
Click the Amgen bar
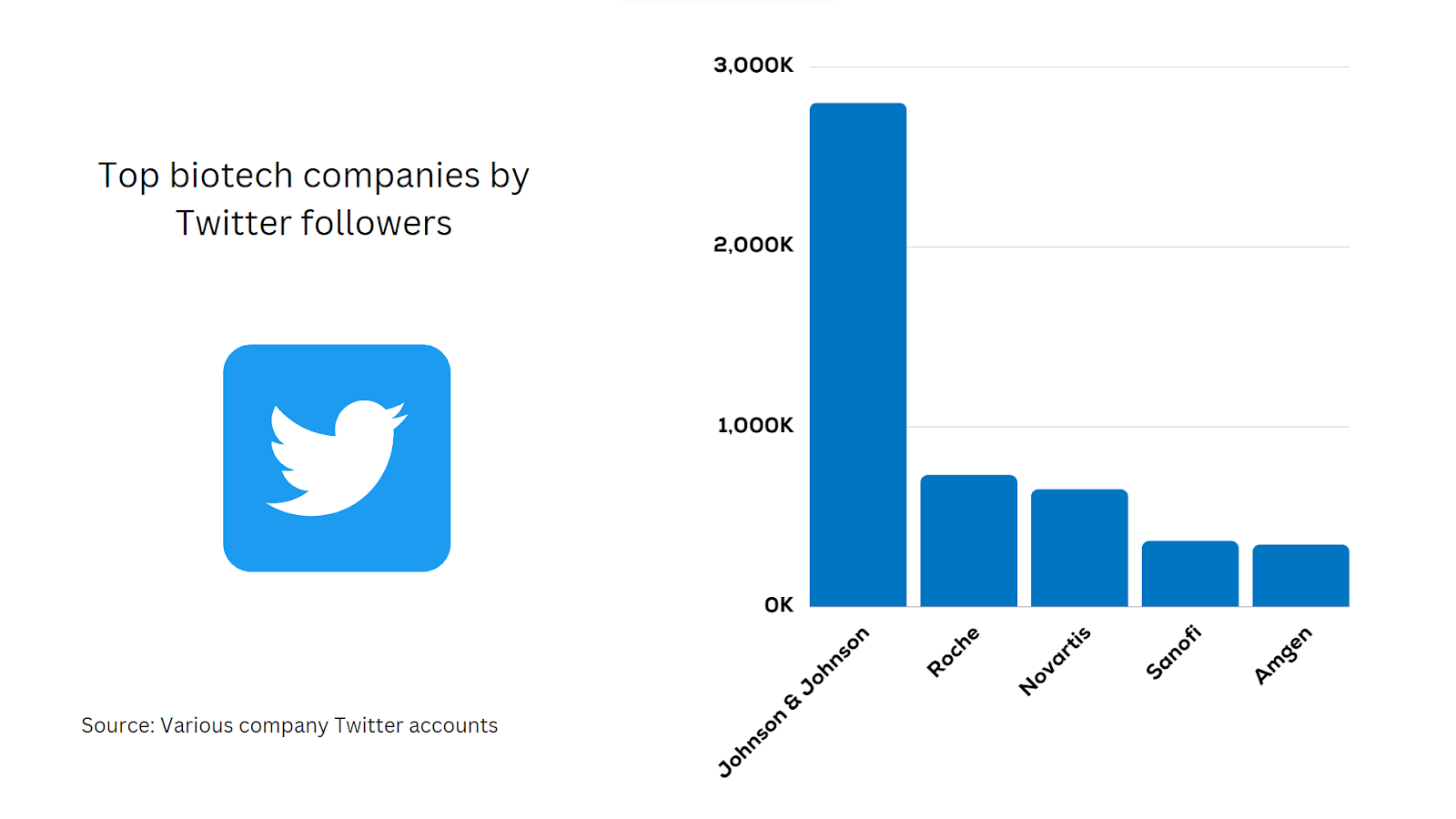coord(1300,575)
